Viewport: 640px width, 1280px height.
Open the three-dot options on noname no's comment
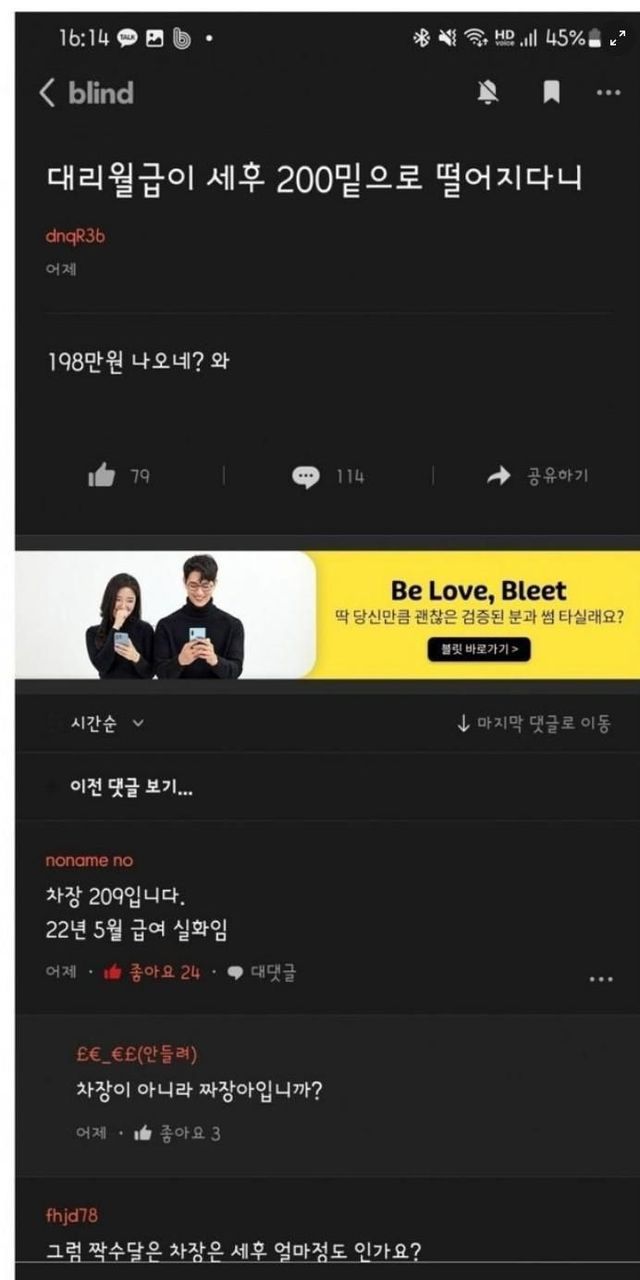click(601, 979)
